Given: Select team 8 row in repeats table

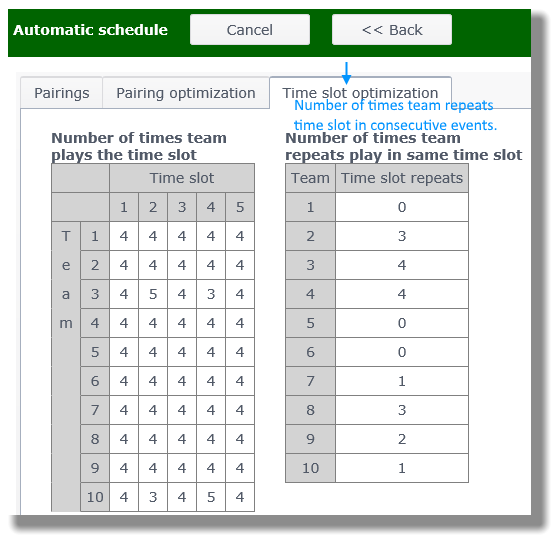Looking at the screenshot, I should (x=377, y=410).
